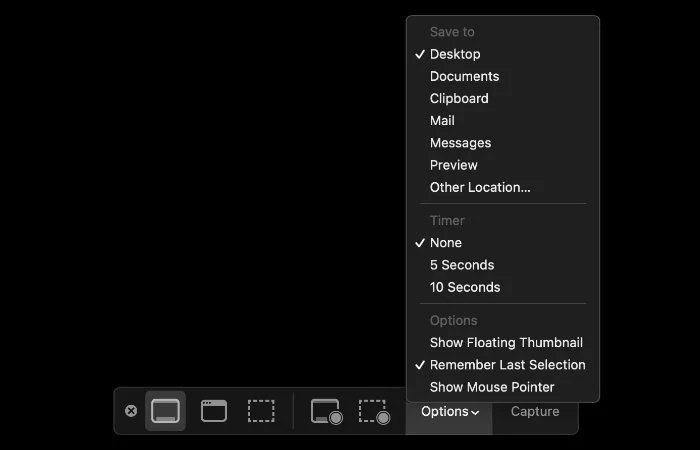The image size is (700, 450).
Task: Send screenshot to Mail
Action: click(x=442, y=120)
